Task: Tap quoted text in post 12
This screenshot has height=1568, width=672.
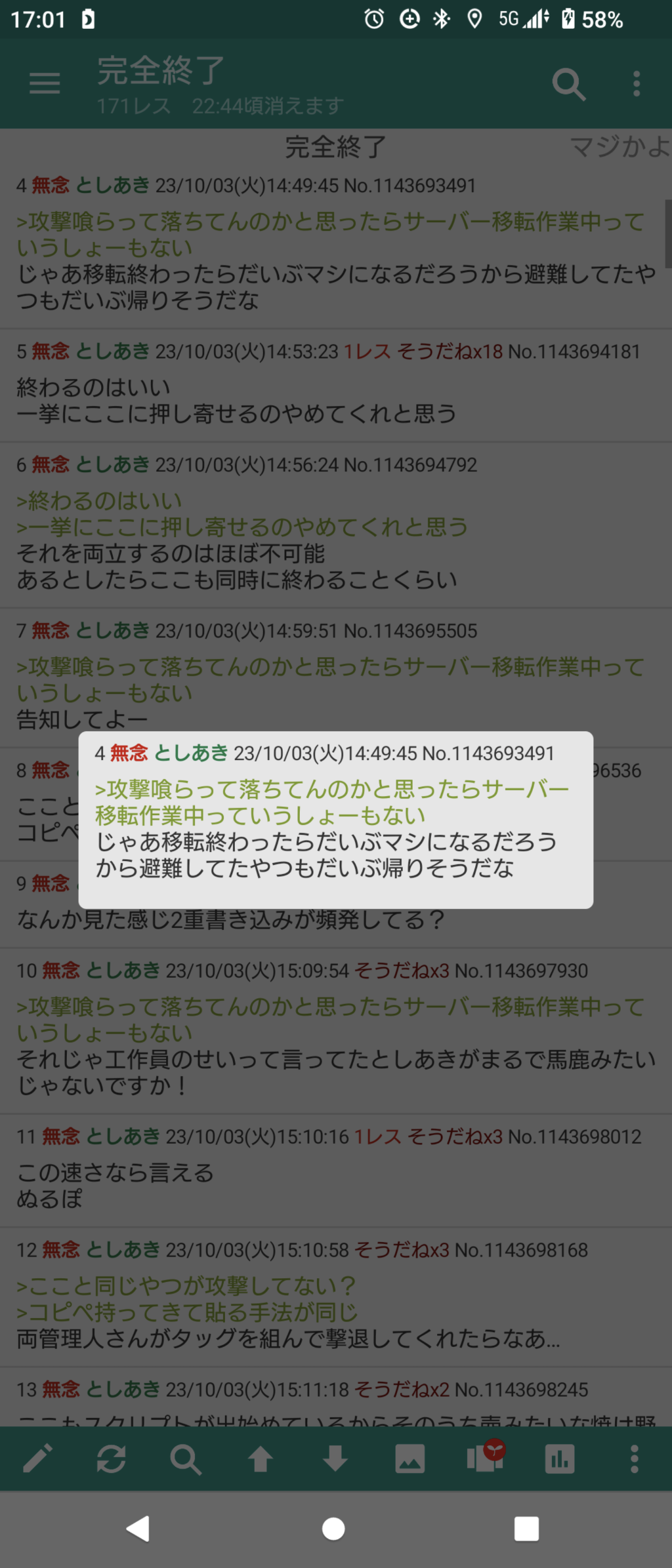Action: [187, 1299]
